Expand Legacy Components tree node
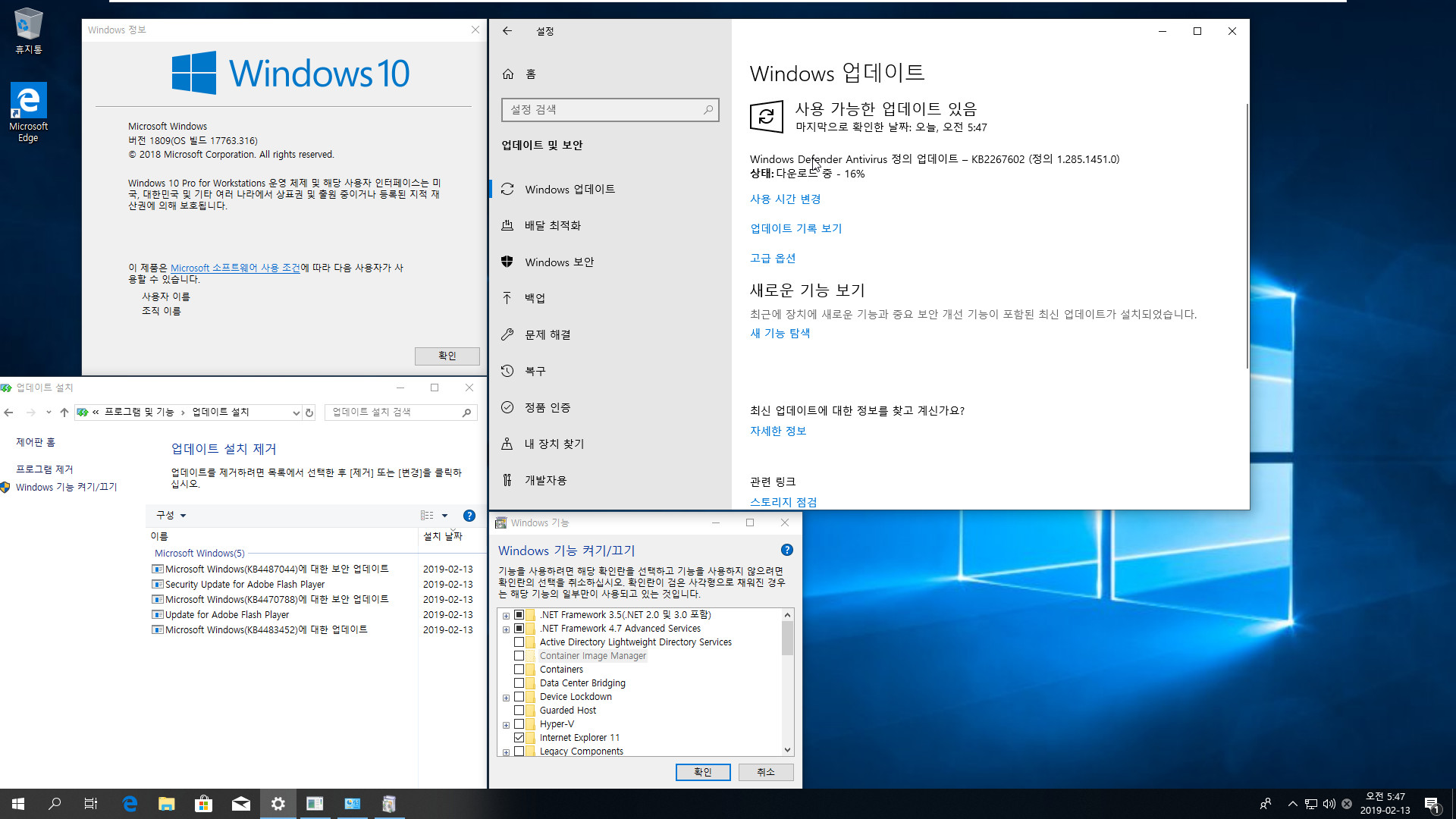 pyautogui.click(x=506, y=752)
